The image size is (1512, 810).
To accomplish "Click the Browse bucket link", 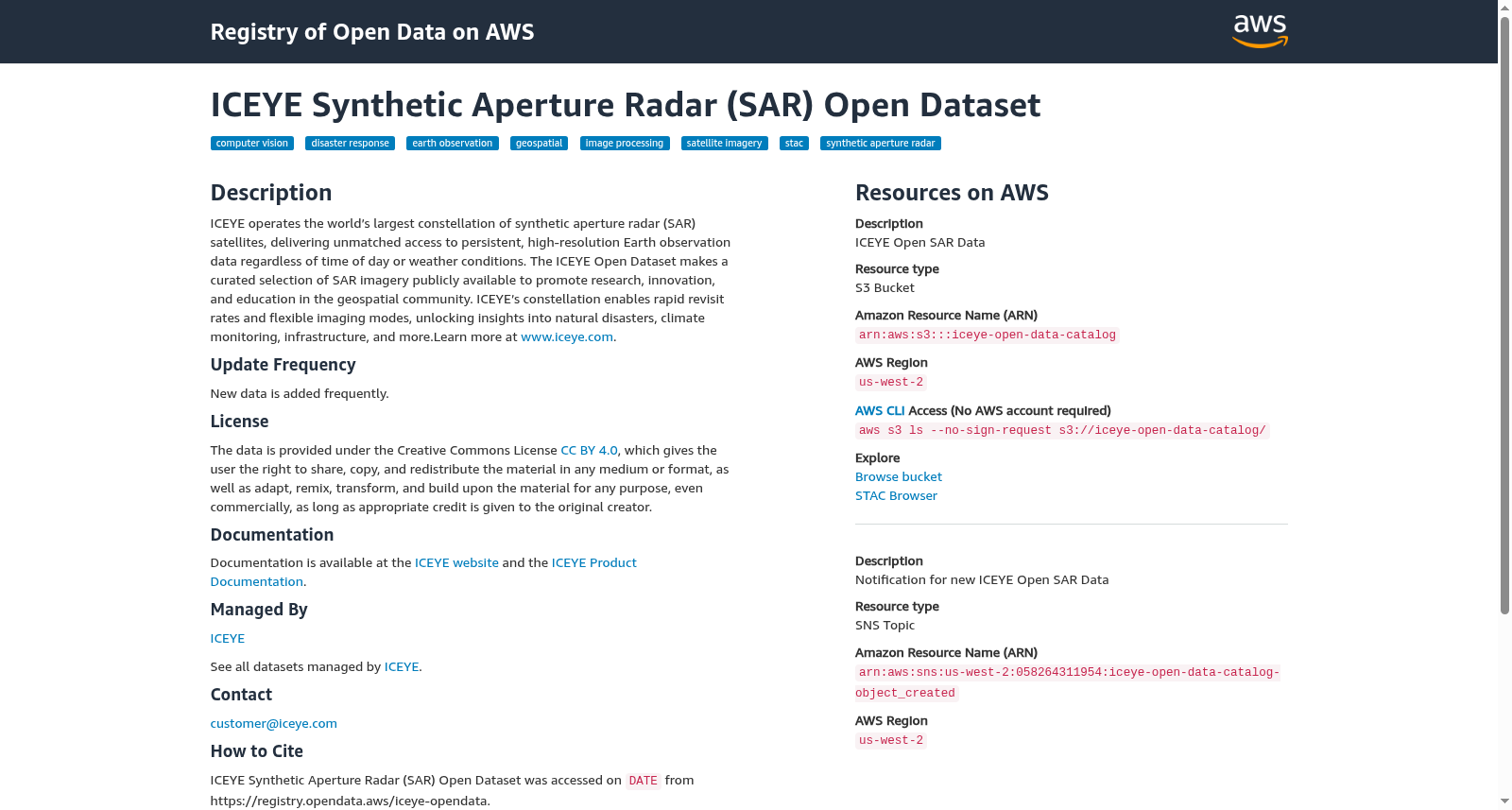I will tap(899, 477).
